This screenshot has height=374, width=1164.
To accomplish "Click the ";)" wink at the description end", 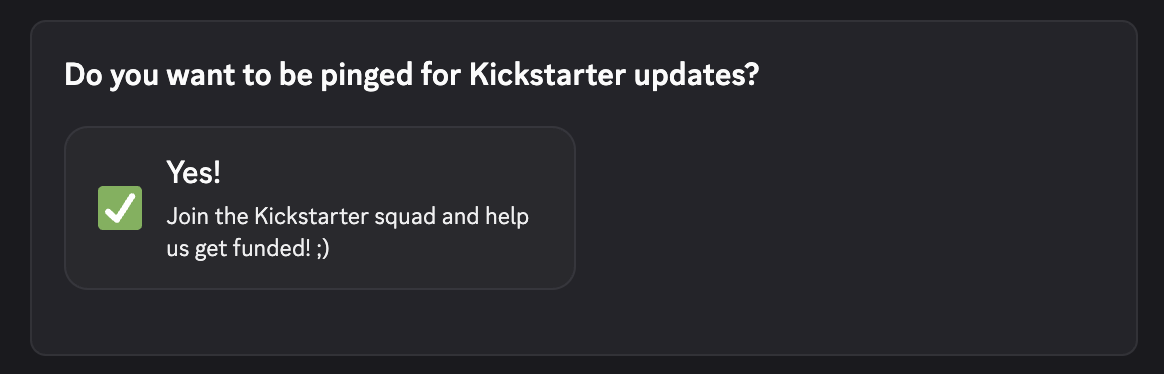I will (x=322, y=250).
